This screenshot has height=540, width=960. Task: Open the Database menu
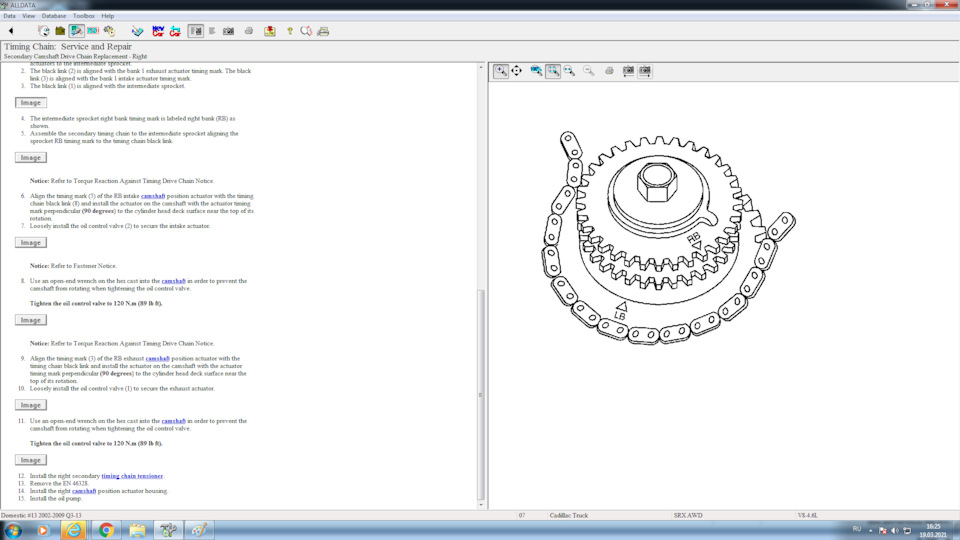coord(53,16)
